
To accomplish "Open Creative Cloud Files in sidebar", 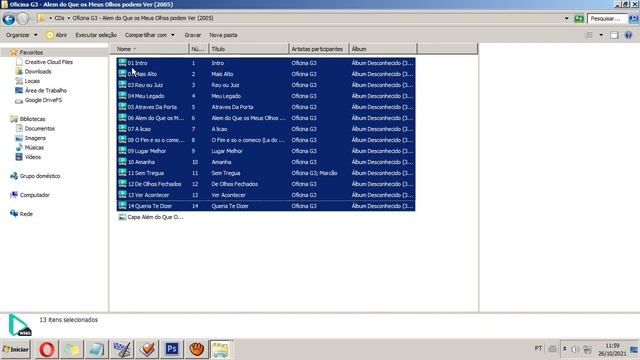I will (x=48, y=62).
